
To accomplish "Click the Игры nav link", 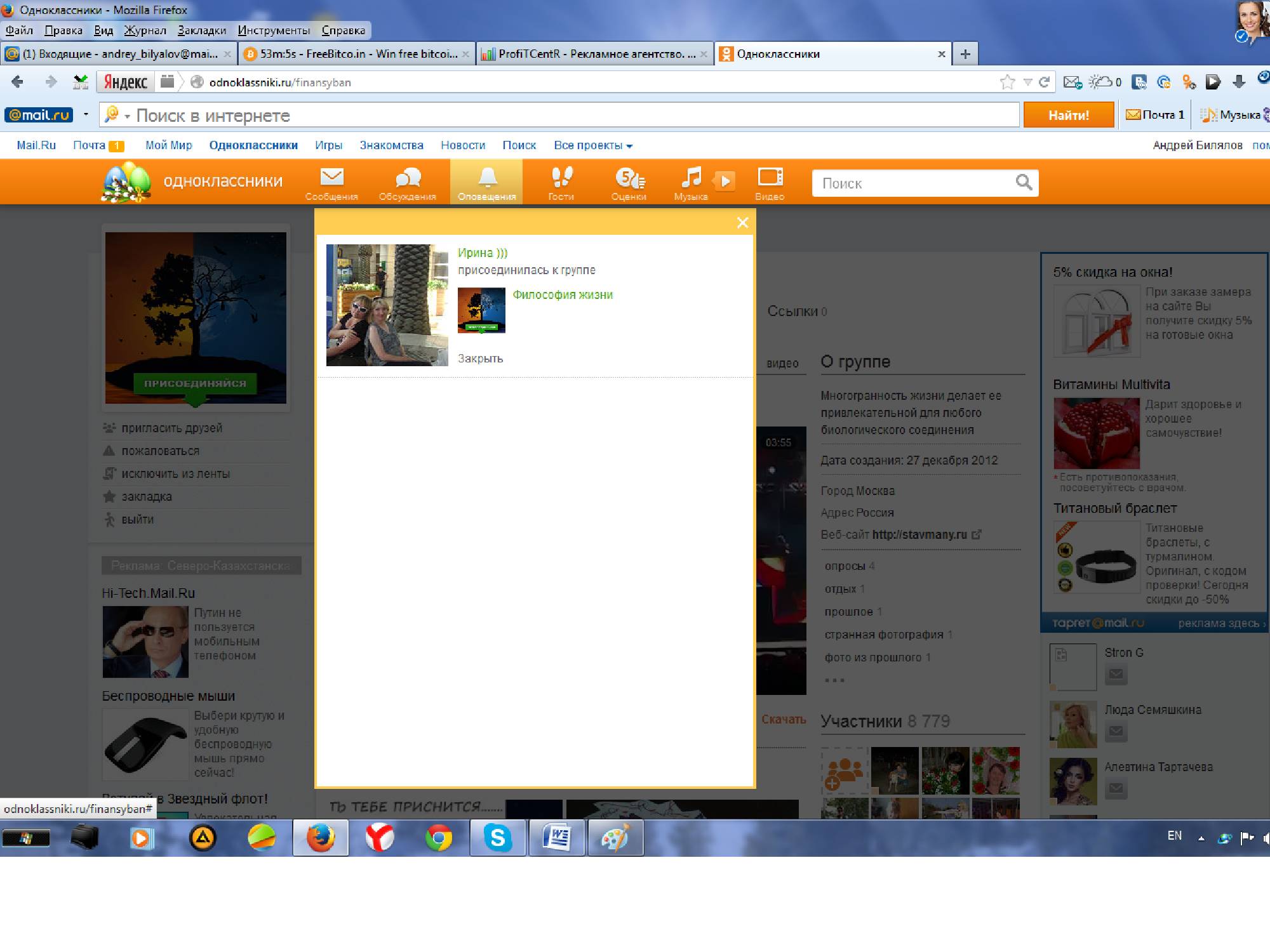I will point(328,145).
